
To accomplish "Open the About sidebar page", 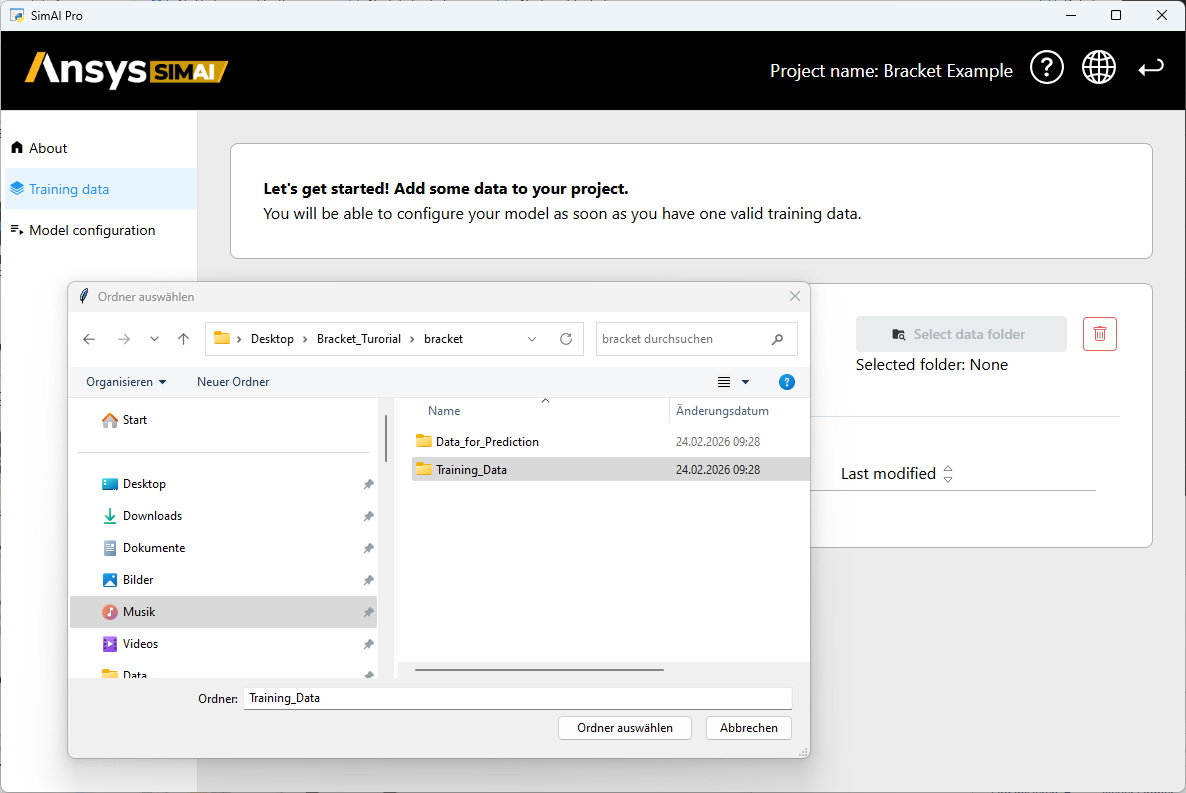I will [x=48, y=148].
